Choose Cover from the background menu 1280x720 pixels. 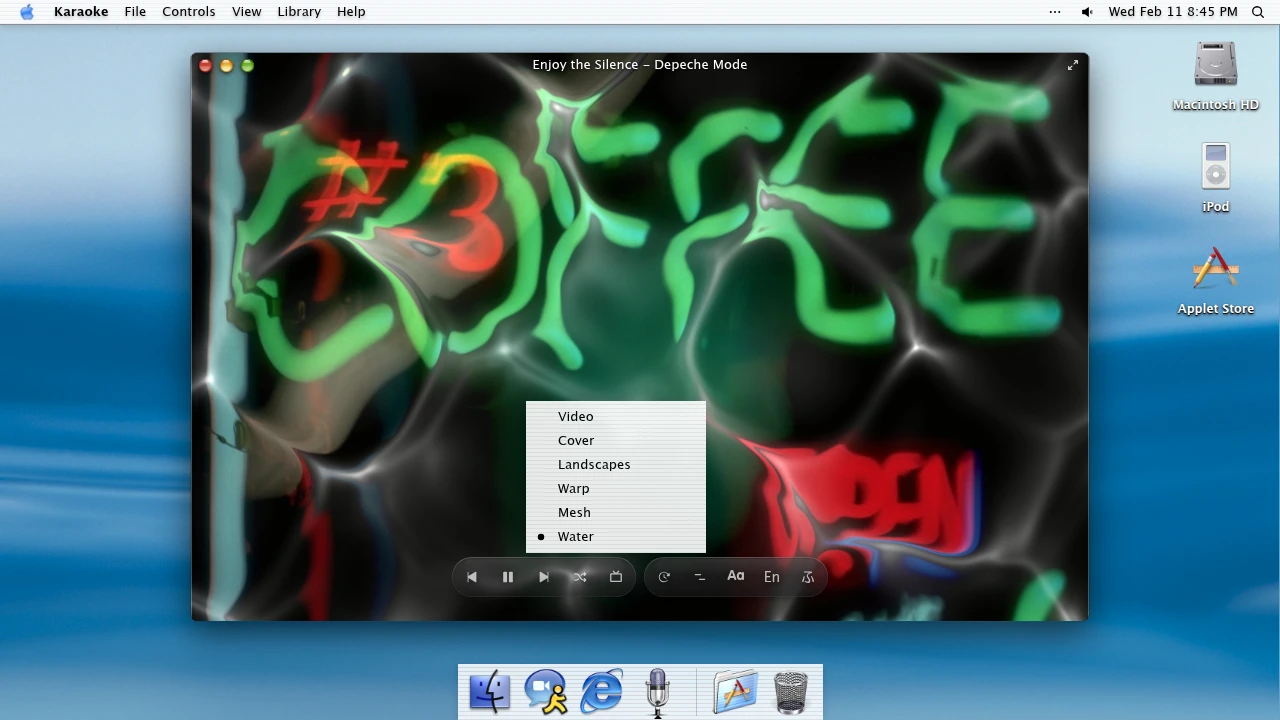(616, 440)
